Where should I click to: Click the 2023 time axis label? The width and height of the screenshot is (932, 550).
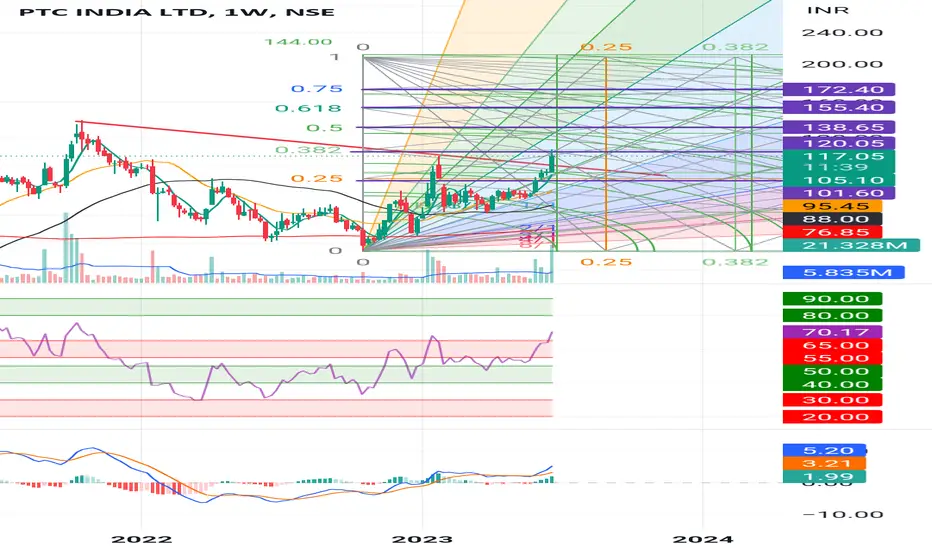(423, 539)
